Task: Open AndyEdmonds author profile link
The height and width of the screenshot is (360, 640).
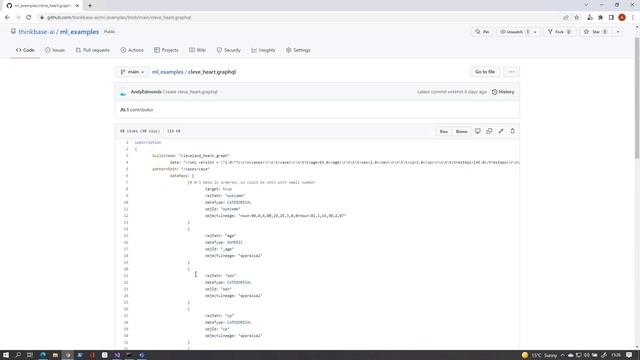Action: tap(146, 92)
